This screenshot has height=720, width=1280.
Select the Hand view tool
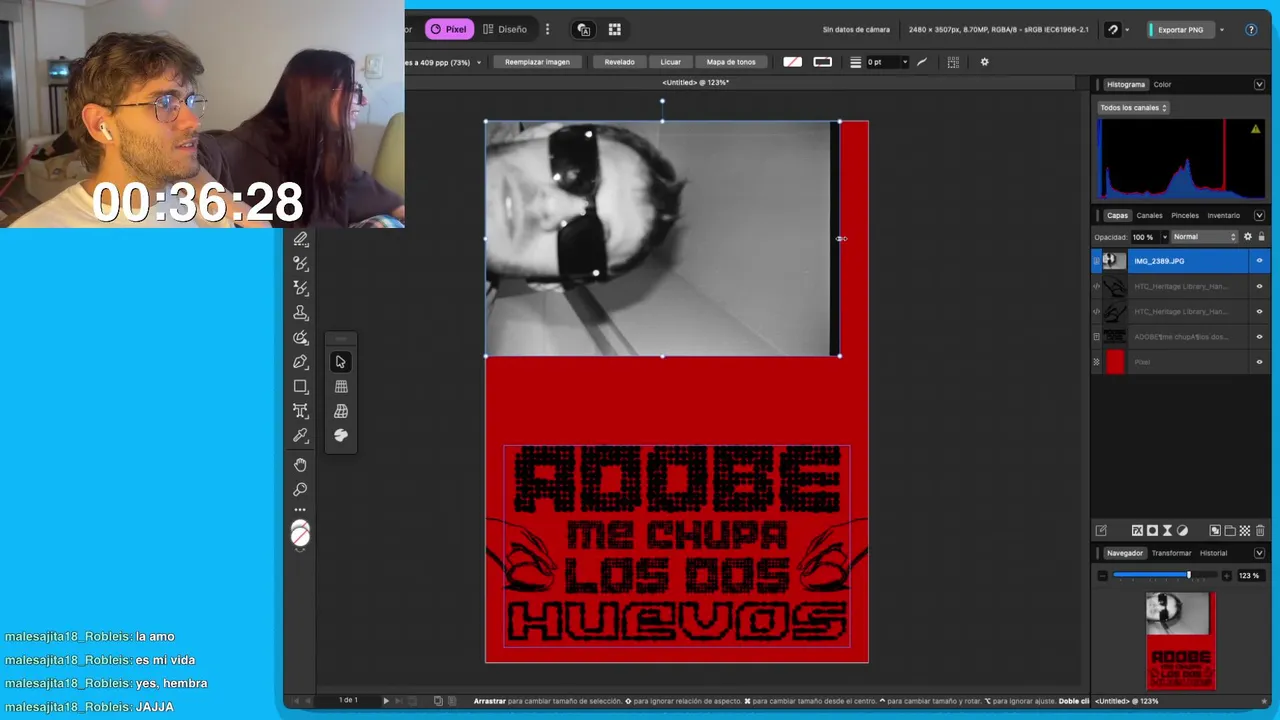click(300, 465)
